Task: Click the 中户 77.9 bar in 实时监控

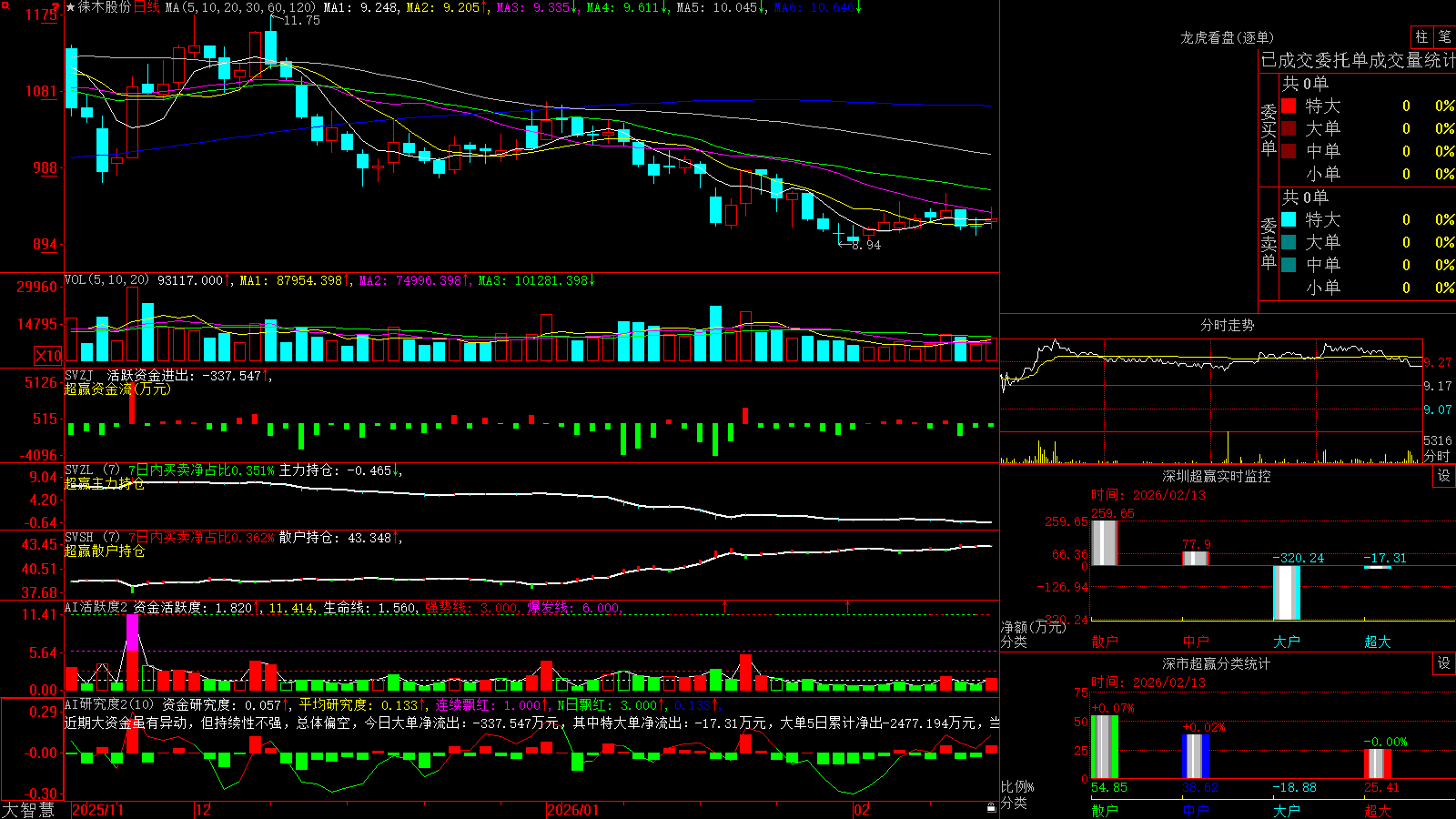Action: coord(1195,558)
